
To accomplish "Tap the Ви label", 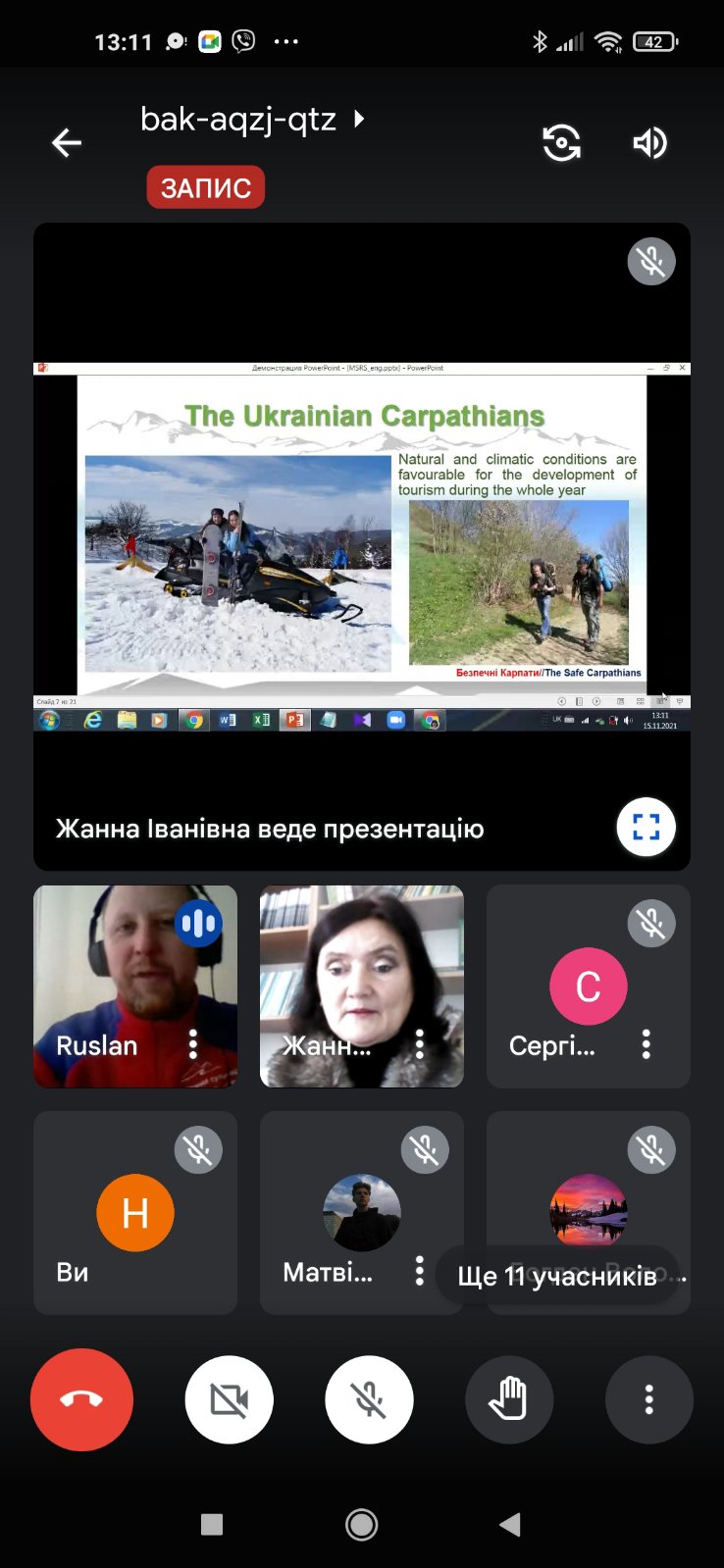I will [x=73, y=1272].
